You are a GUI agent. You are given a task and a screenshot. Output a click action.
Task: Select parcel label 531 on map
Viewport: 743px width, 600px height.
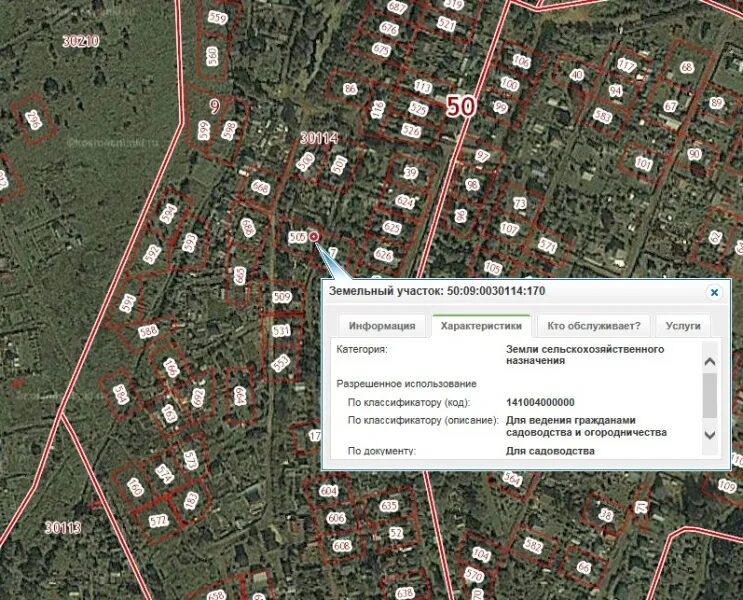click(x=281, y=330)
